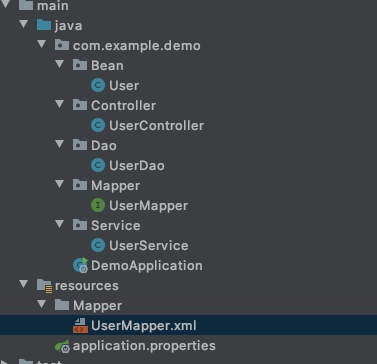Collapse the Controller package
The image size is (377, 364).
(x=60, y=104)
